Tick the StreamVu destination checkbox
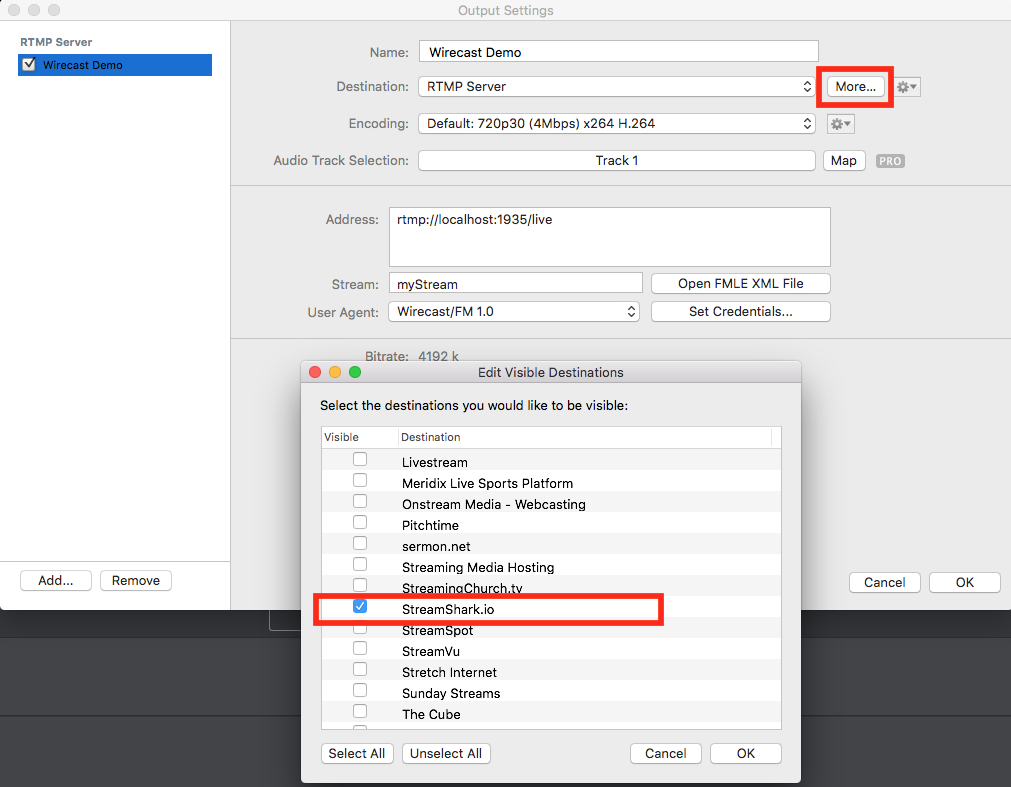 (360, 648)
